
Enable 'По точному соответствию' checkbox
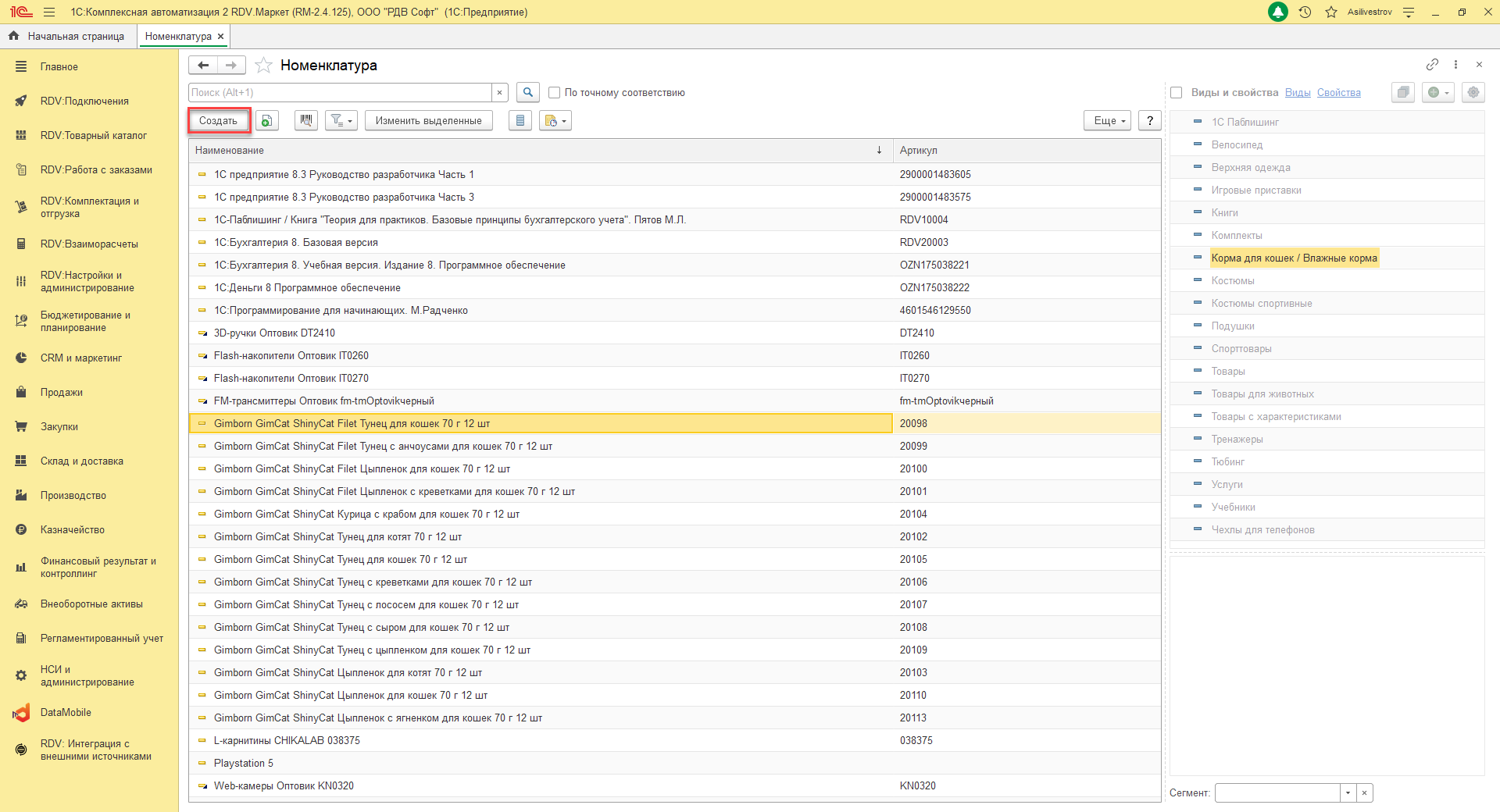click(555, 92)
